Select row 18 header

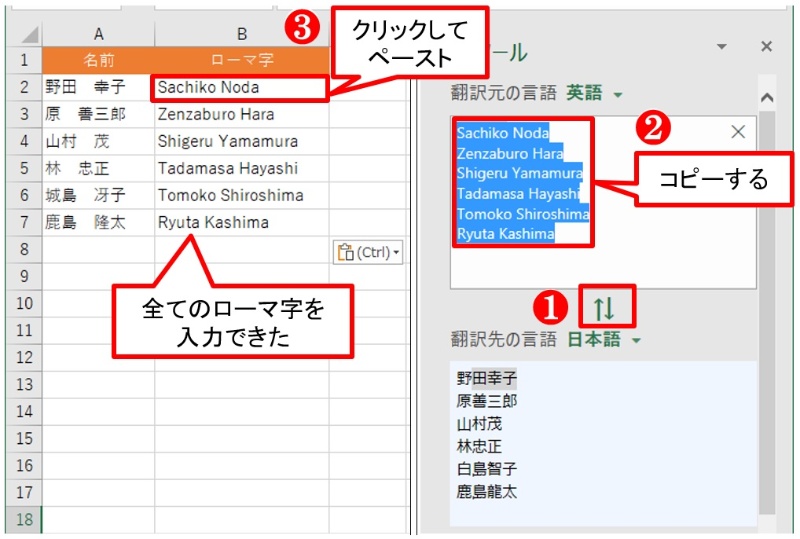pyautogui.click(x=24, y=520)
